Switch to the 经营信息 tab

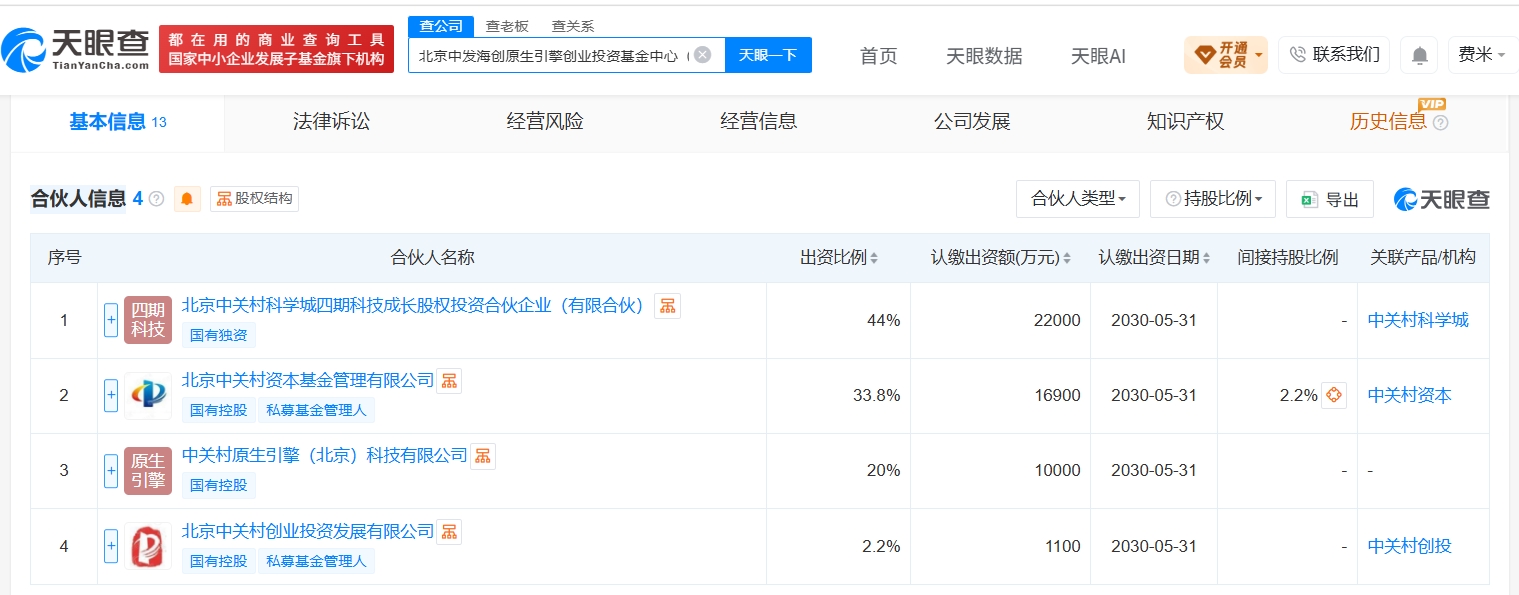(x=759, y=122)
